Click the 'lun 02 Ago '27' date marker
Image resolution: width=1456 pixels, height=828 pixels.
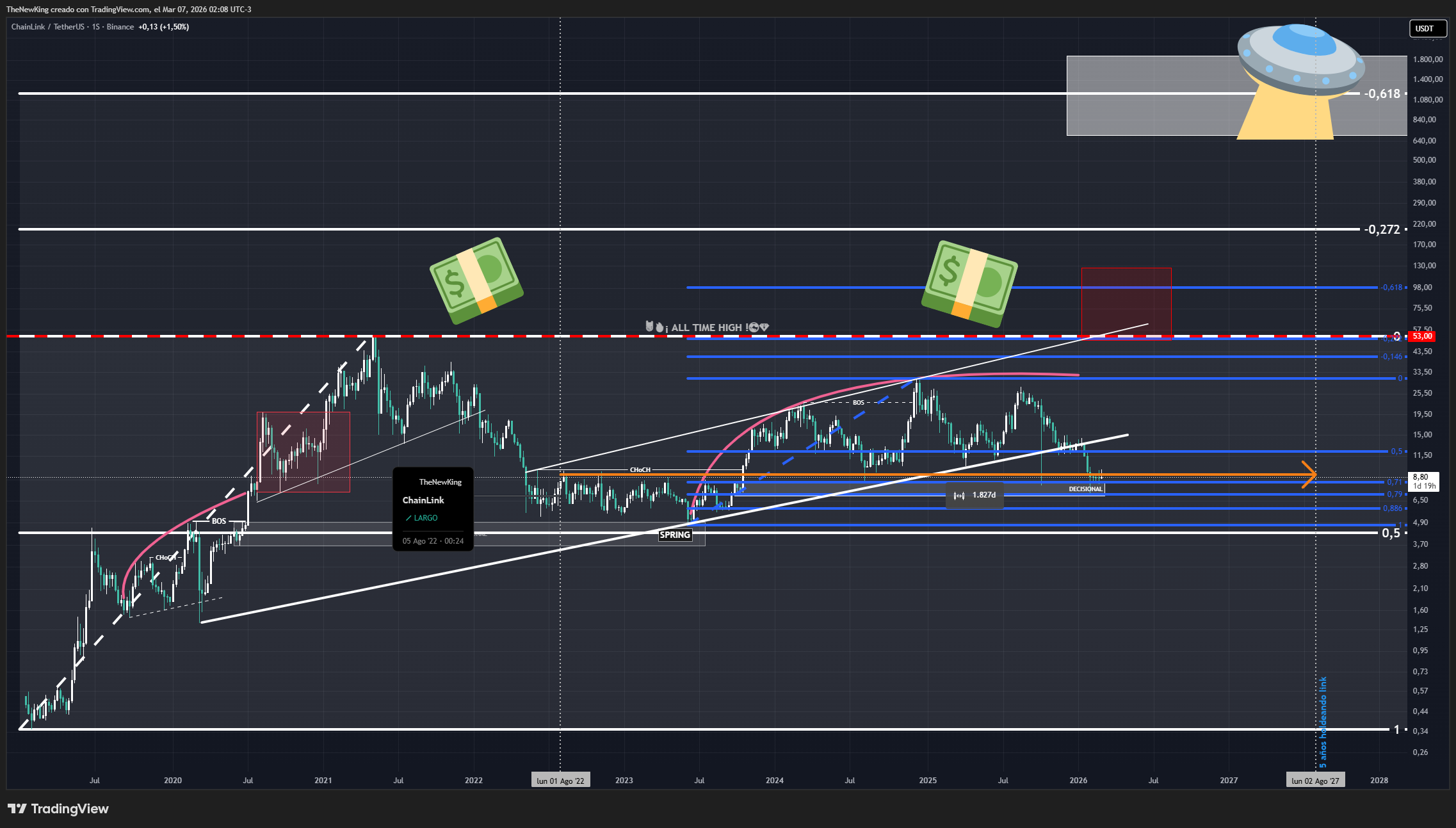1315,781
